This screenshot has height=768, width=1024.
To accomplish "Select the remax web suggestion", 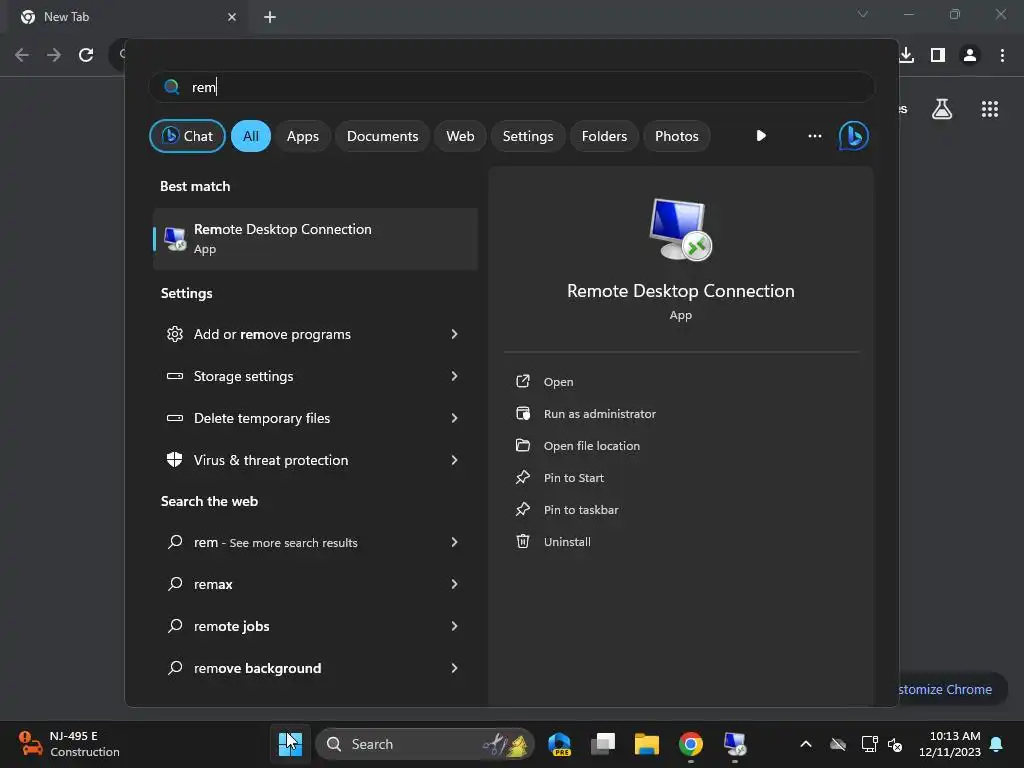I will [315, 584].
